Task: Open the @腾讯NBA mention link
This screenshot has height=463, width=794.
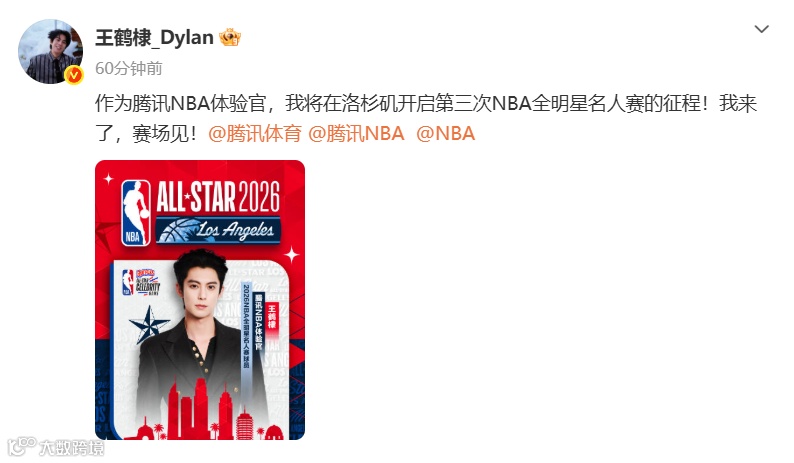Action: tap(356, 134)
